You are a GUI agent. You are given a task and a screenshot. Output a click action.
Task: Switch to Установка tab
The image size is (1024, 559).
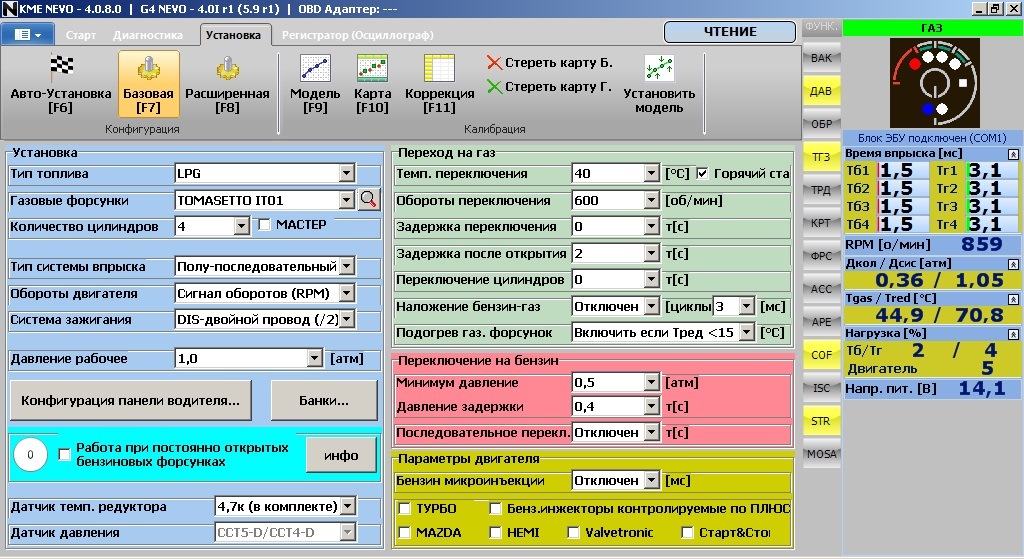pyautogui.click(x=233, y=35)
